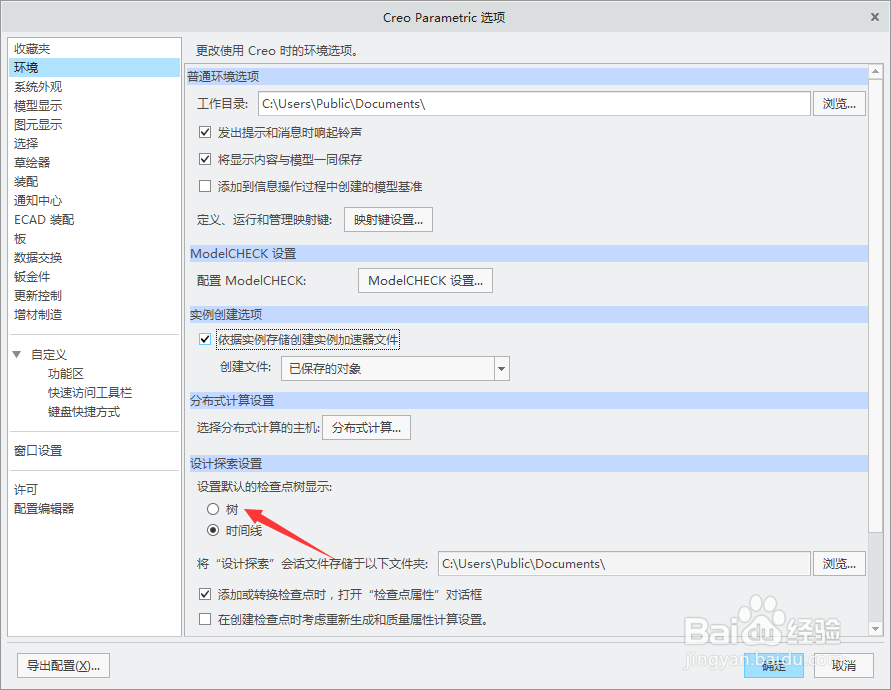This screenshot has width=891, height=690.
Task: Collapse the 自定义 tree node
Action: click(17, 355)
